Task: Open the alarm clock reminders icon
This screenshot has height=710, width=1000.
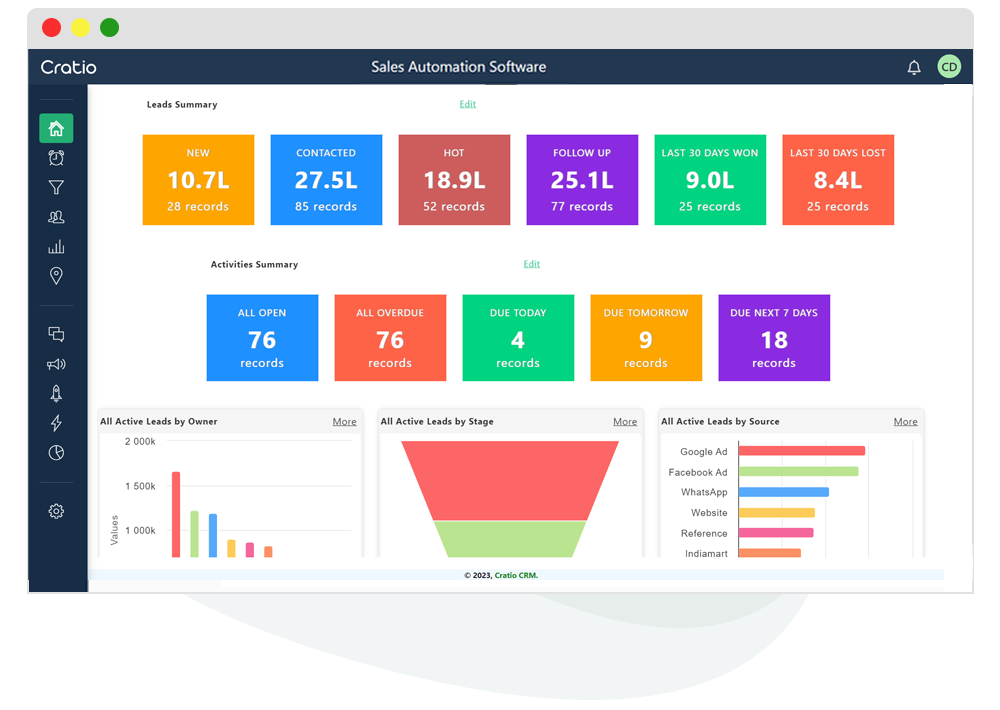Action: tap(56, 158)
